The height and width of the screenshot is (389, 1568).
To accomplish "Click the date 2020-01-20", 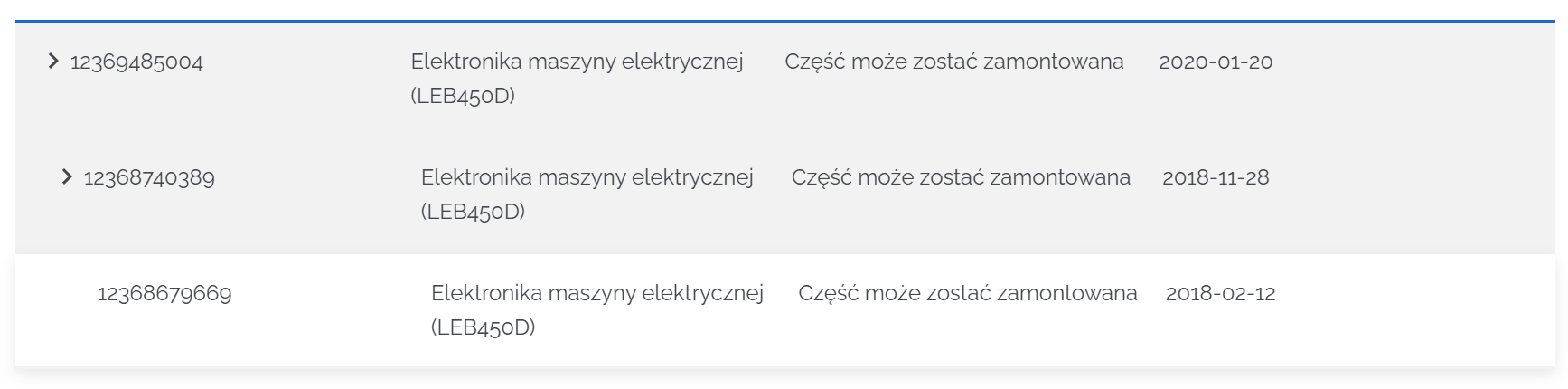I will click(1216, 62).
